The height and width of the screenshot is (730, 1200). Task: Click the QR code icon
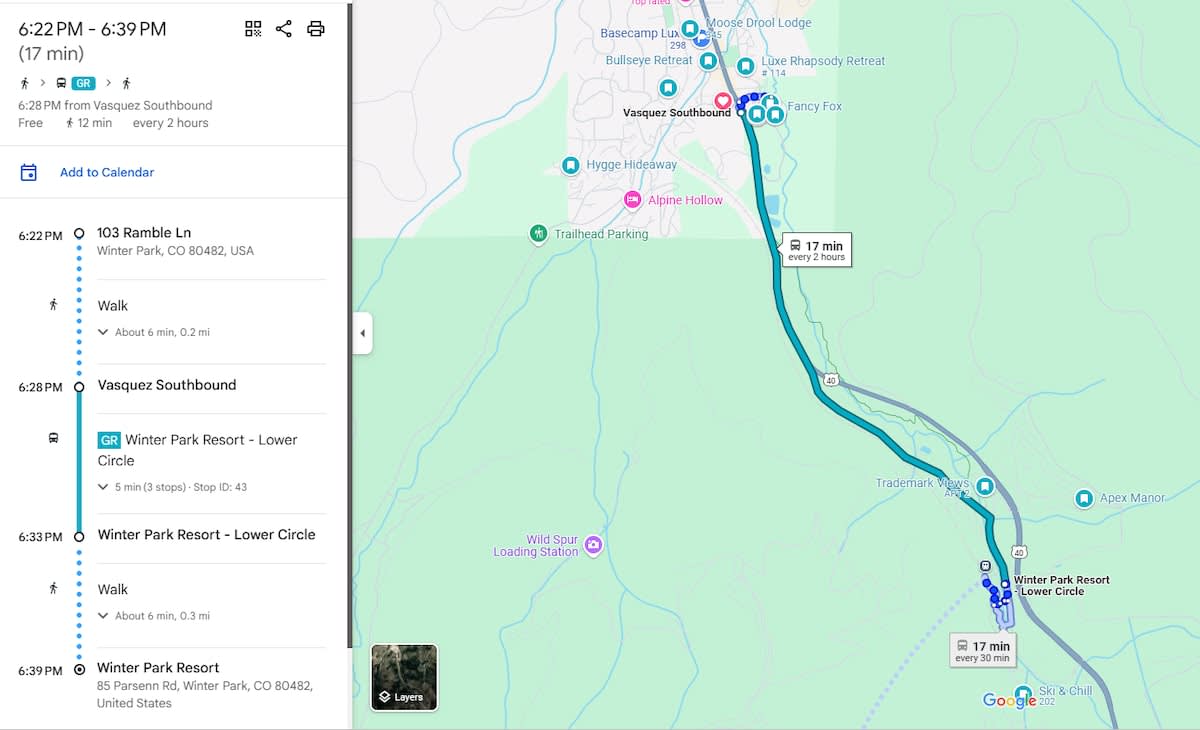(253, 29)
